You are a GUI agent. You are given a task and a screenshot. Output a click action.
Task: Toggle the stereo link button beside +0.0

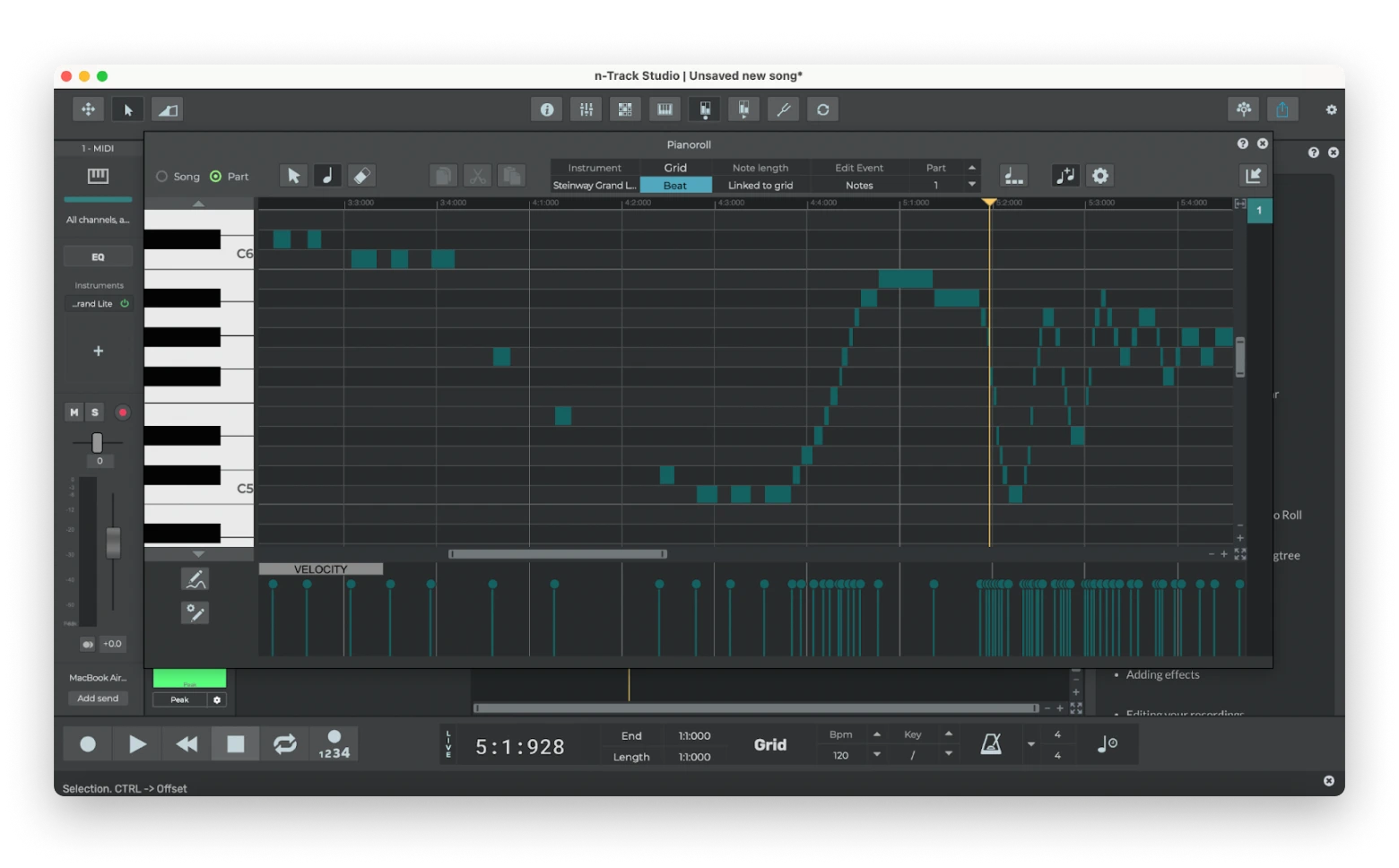tap(87, 644)
